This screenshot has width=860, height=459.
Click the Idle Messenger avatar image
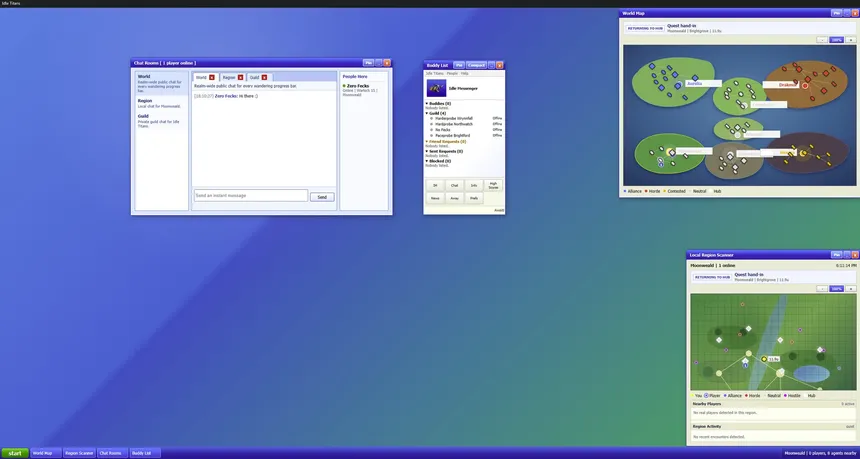436,88
